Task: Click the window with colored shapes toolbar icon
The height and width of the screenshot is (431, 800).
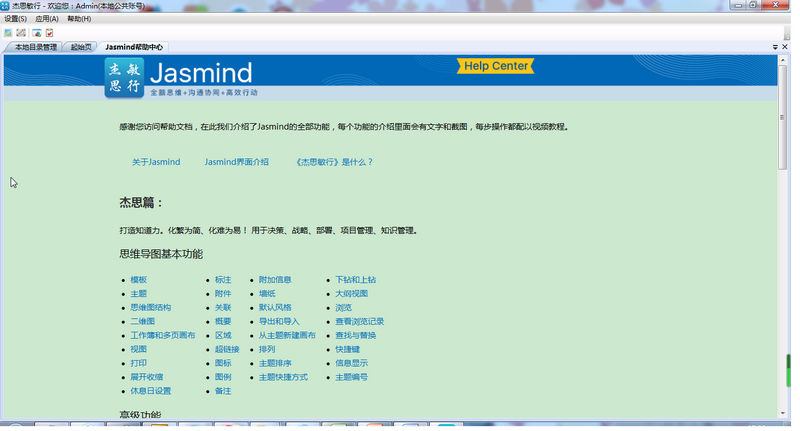Action: pyautogui.click(x=37, y=33)
